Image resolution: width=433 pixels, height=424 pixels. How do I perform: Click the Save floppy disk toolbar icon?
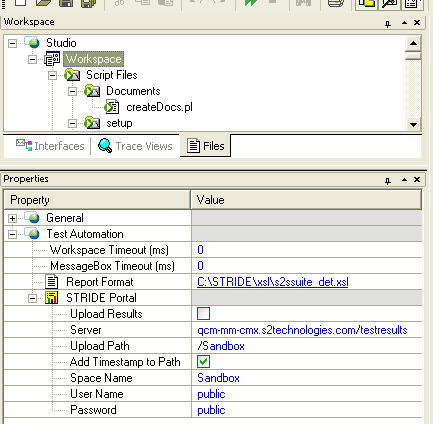[x=66, y=3]
